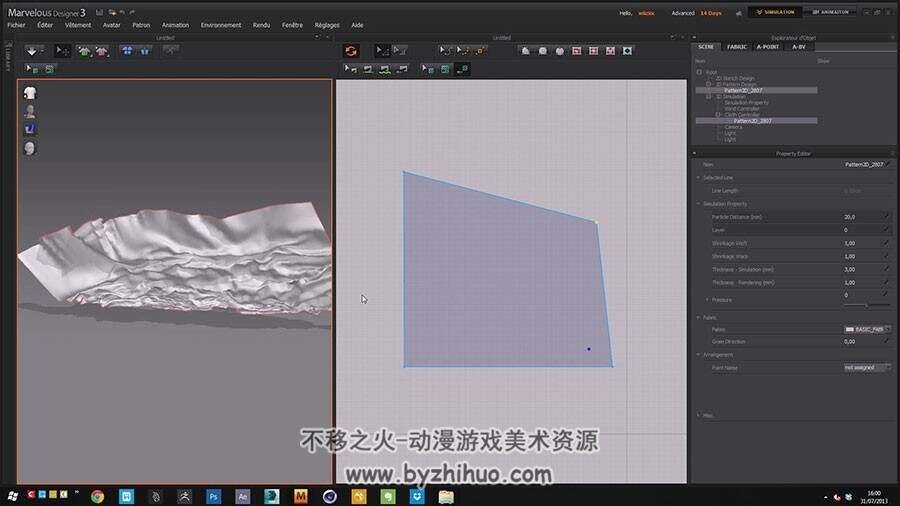The width and height of the screenshot is (900, 506).
Task: Select Camera in the scene tree
Action: coord(733,127)
